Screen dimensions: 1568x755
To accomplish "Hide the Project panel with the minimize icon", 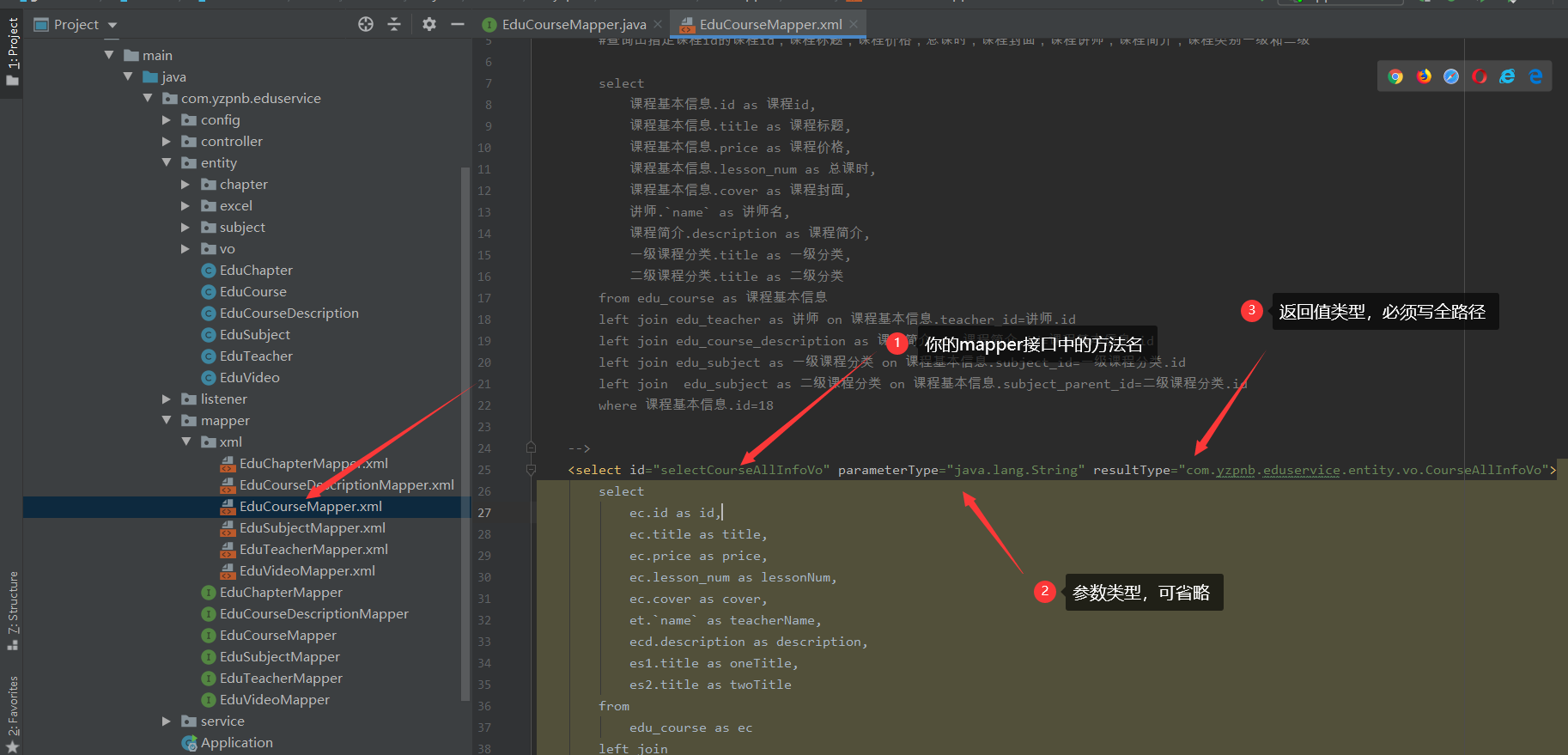I will (x=458, y=24).
